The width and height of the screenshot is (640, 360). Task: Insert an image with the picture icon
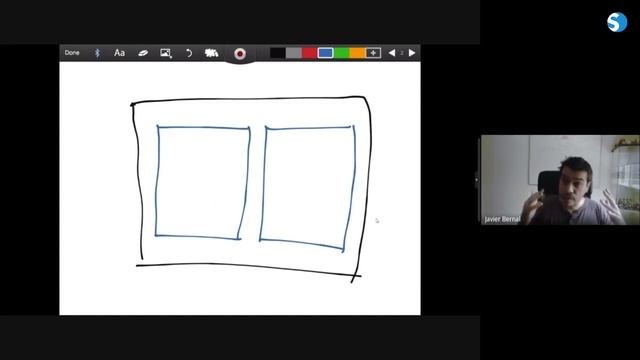pyautogui.click(x=166, y=53)
